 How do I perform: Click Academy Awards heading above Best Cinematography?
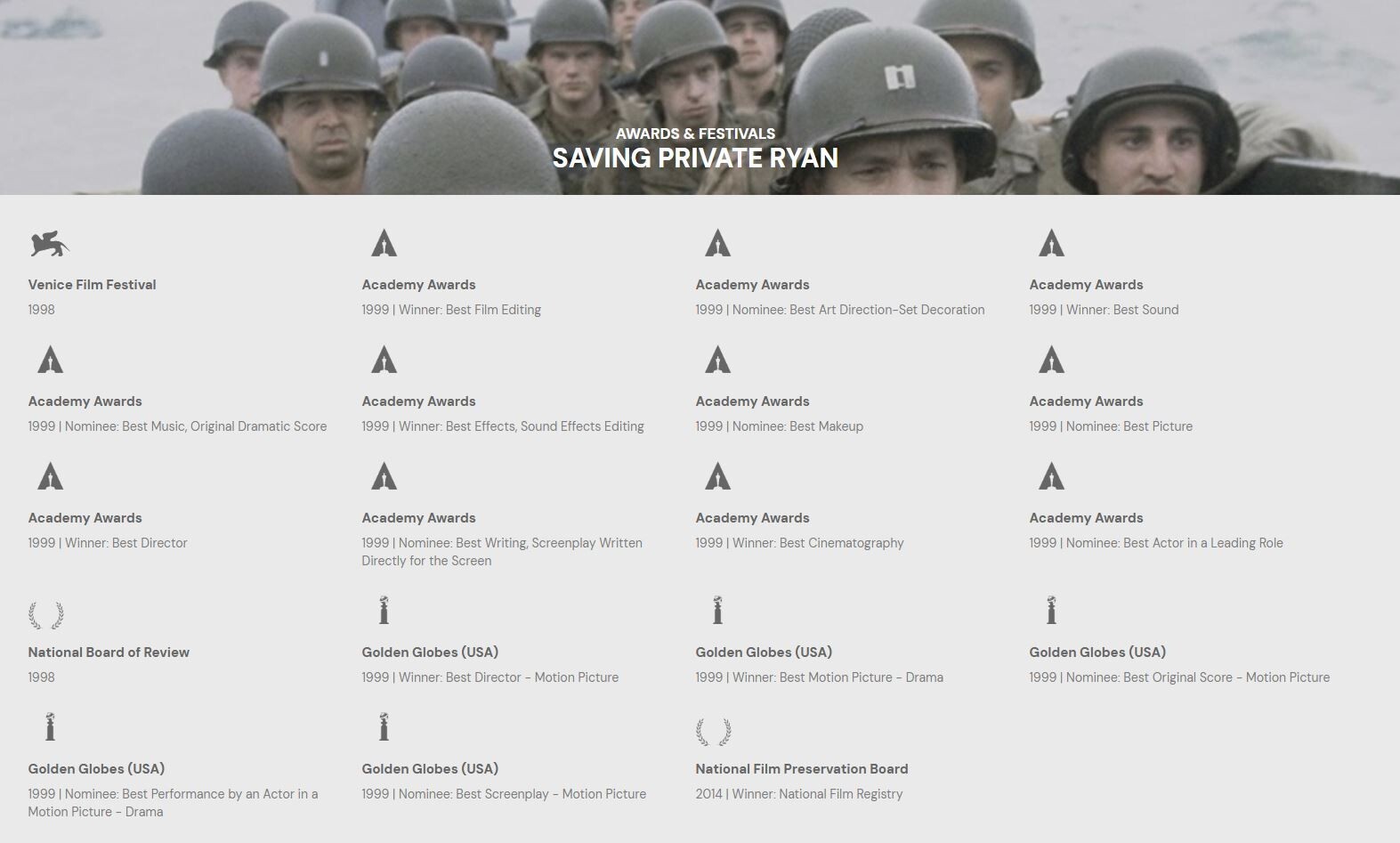point(752,518)
